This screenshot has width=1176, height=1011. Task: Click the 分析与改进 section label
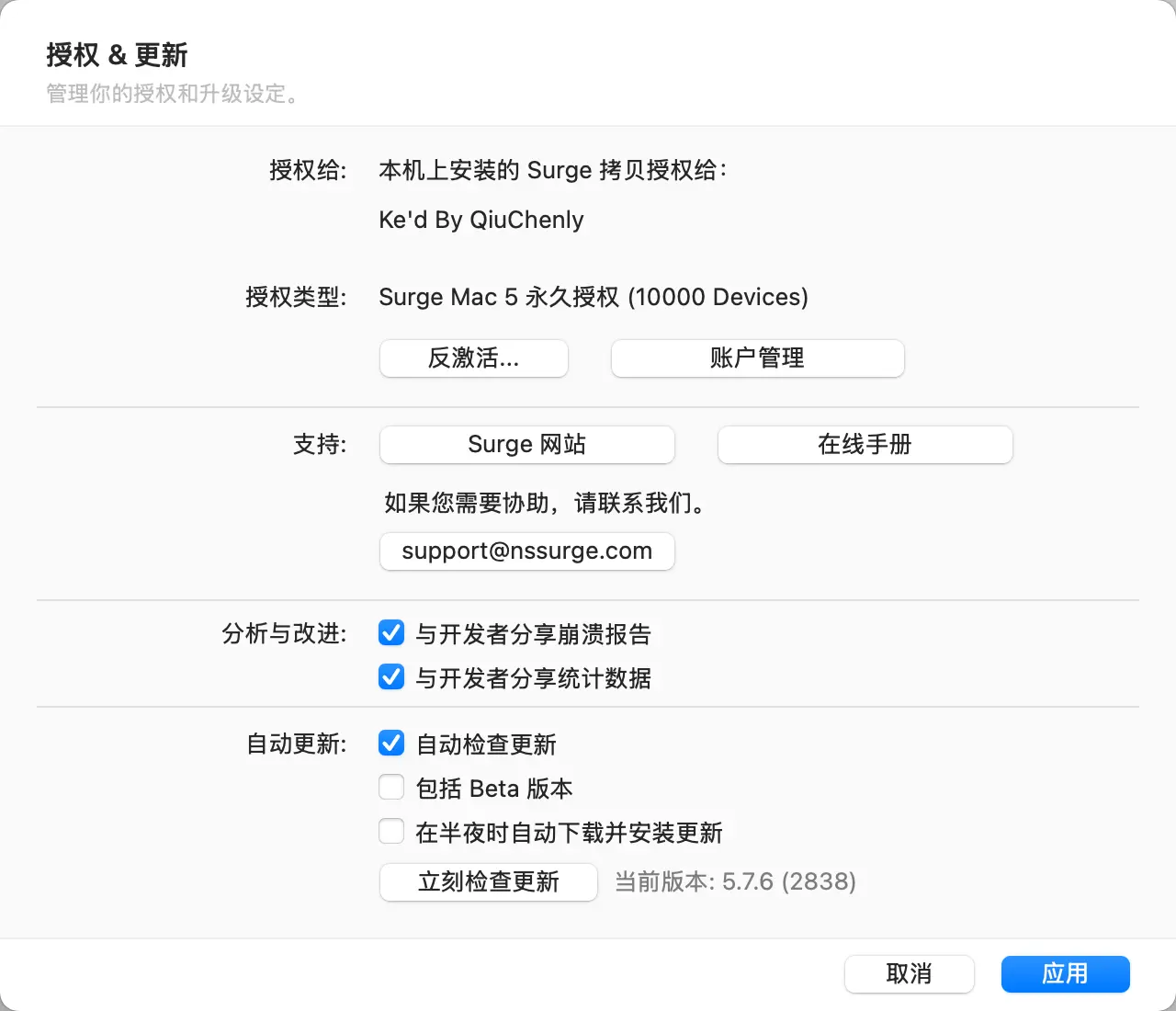pyautogui.click(x=284, y=634)
